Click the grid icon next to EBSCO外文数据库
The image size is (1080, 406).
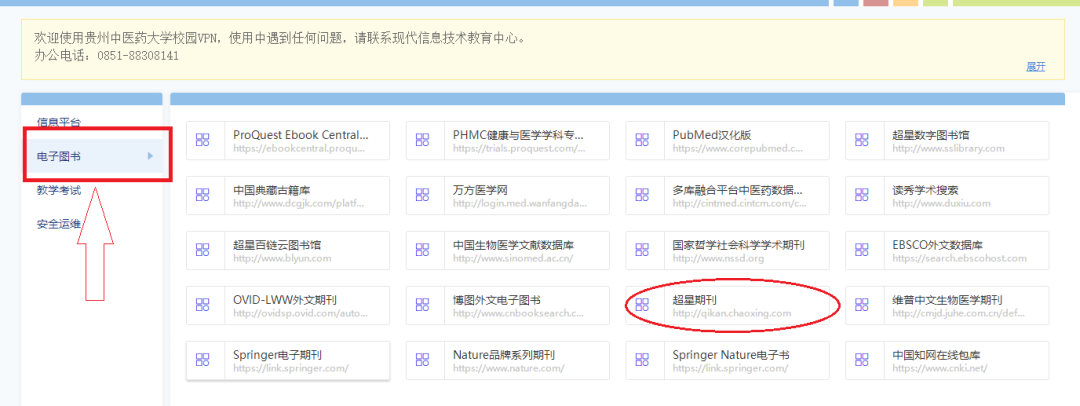pos(862,250)
